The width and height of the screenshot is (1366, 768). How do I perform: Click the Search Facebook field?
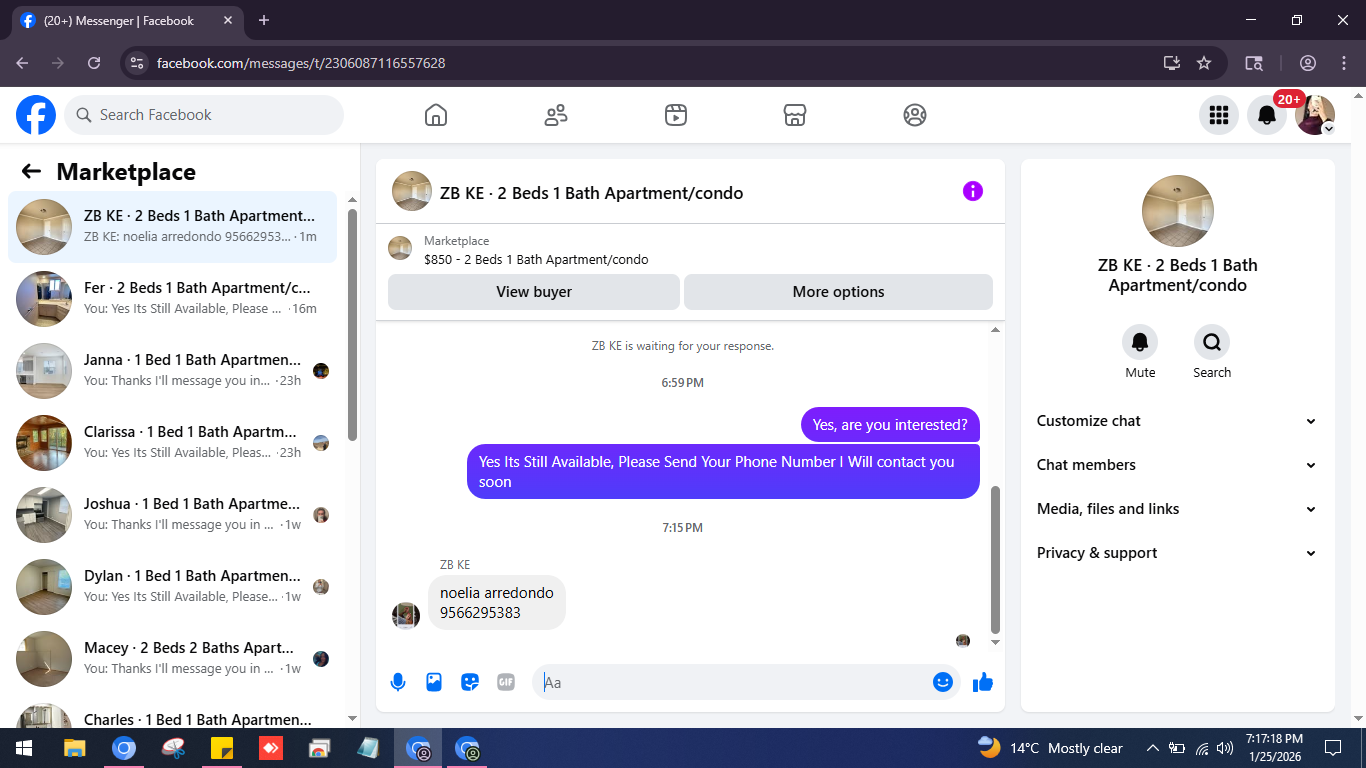coord(204,115)
